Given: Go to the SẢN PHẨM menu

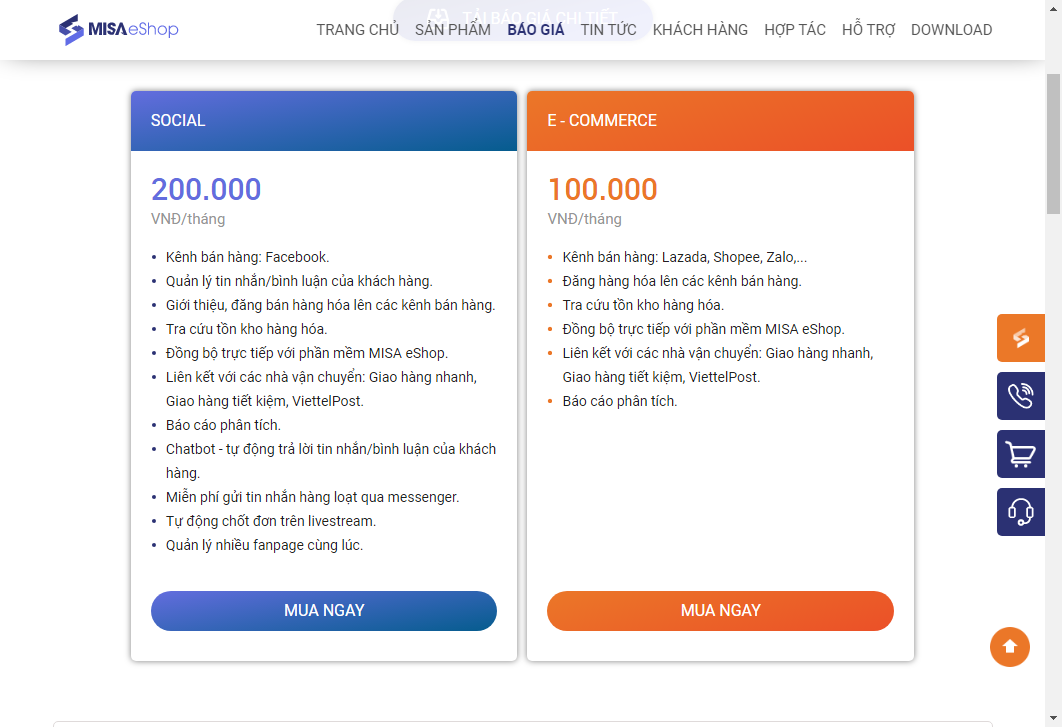Looking at the screenshot, I should pos(453,30).
